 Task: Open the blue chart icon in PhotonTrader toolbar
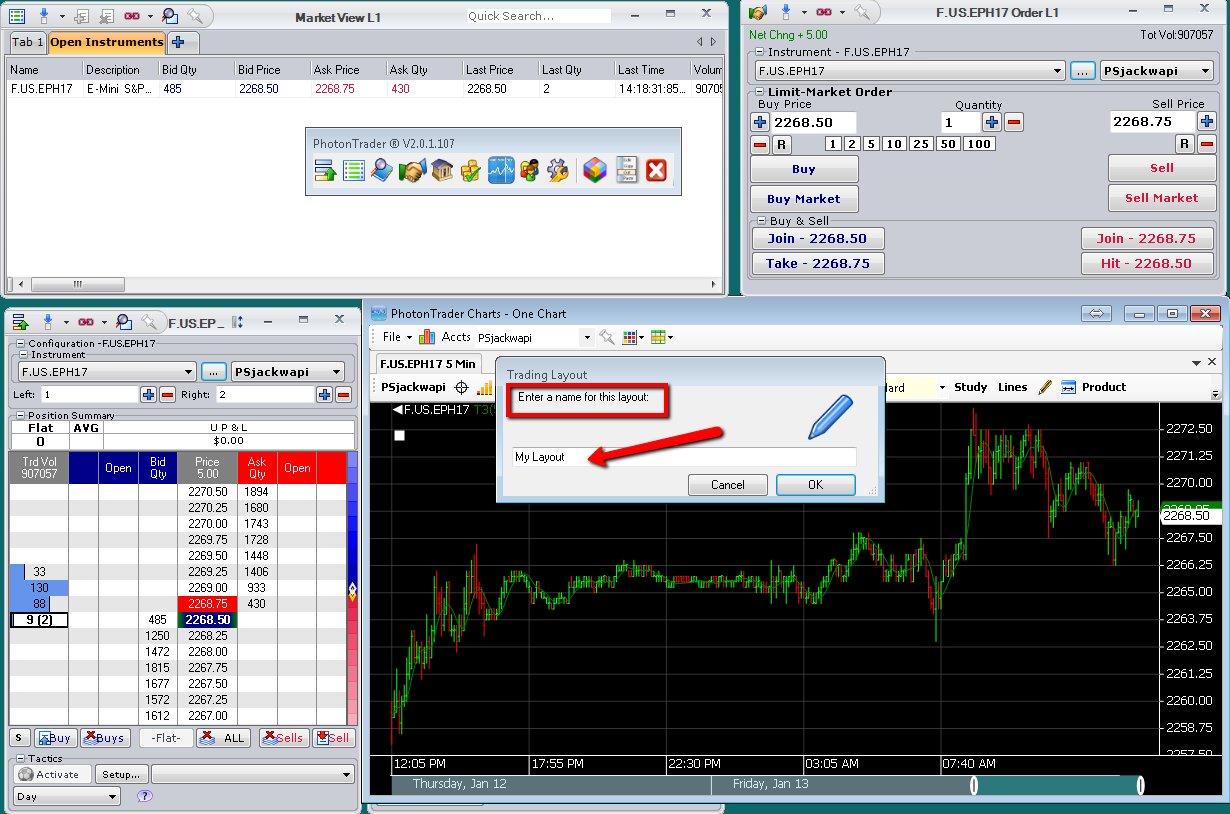point(501,171)
